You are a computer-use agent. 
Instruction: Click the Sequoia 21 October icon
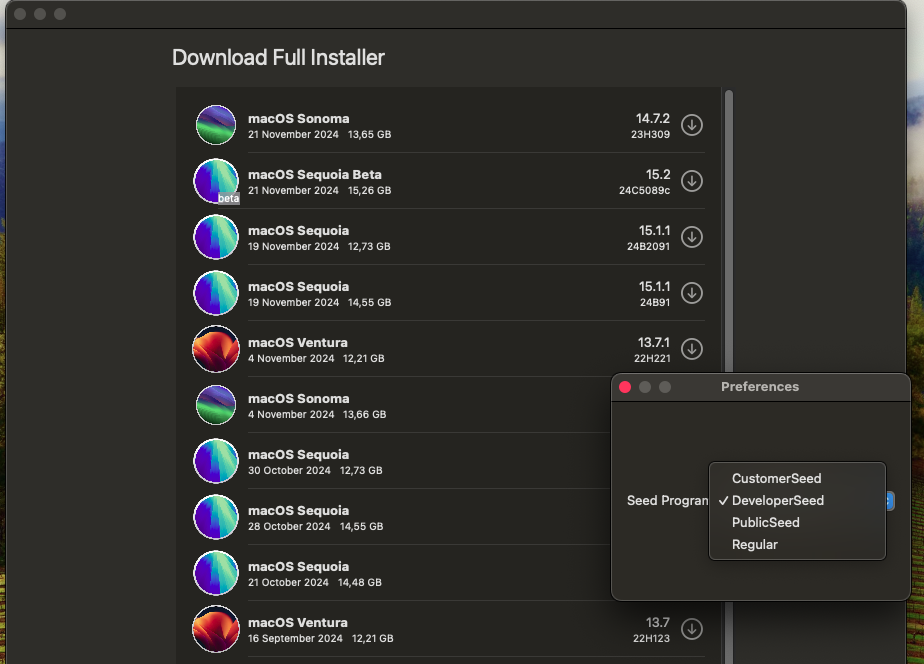(216, 573)
